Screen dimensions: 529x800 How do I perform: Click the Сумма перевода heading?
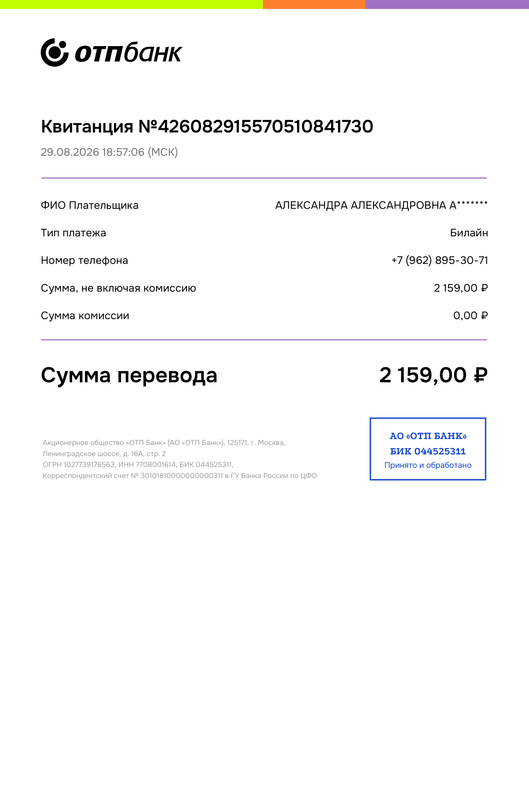[129, 376]
